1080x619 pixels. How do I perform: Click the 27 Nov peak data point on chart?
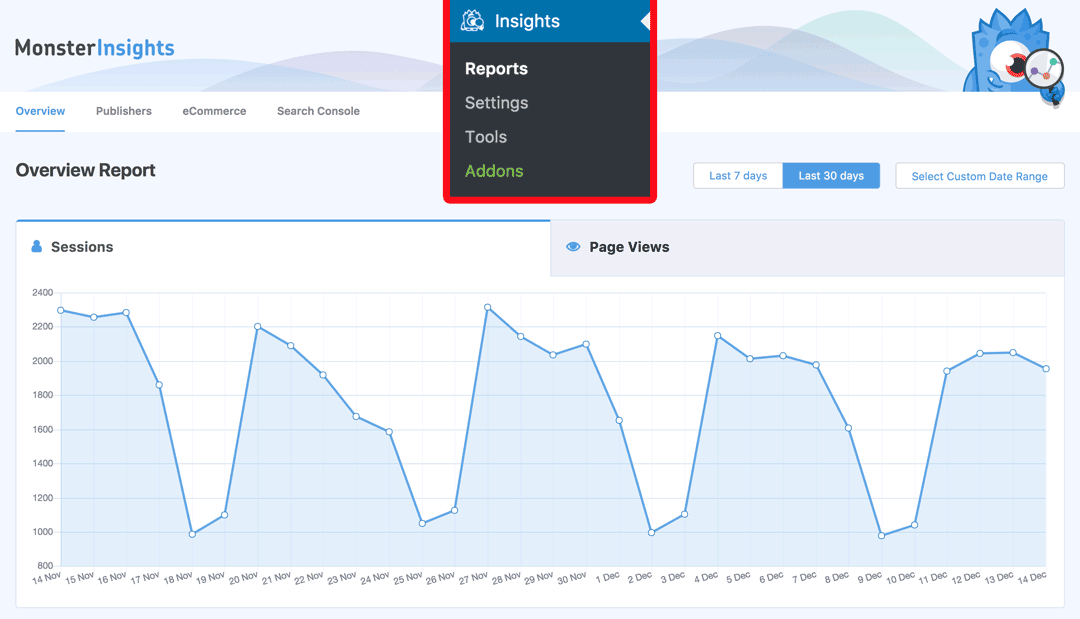(x=487, y=307)
